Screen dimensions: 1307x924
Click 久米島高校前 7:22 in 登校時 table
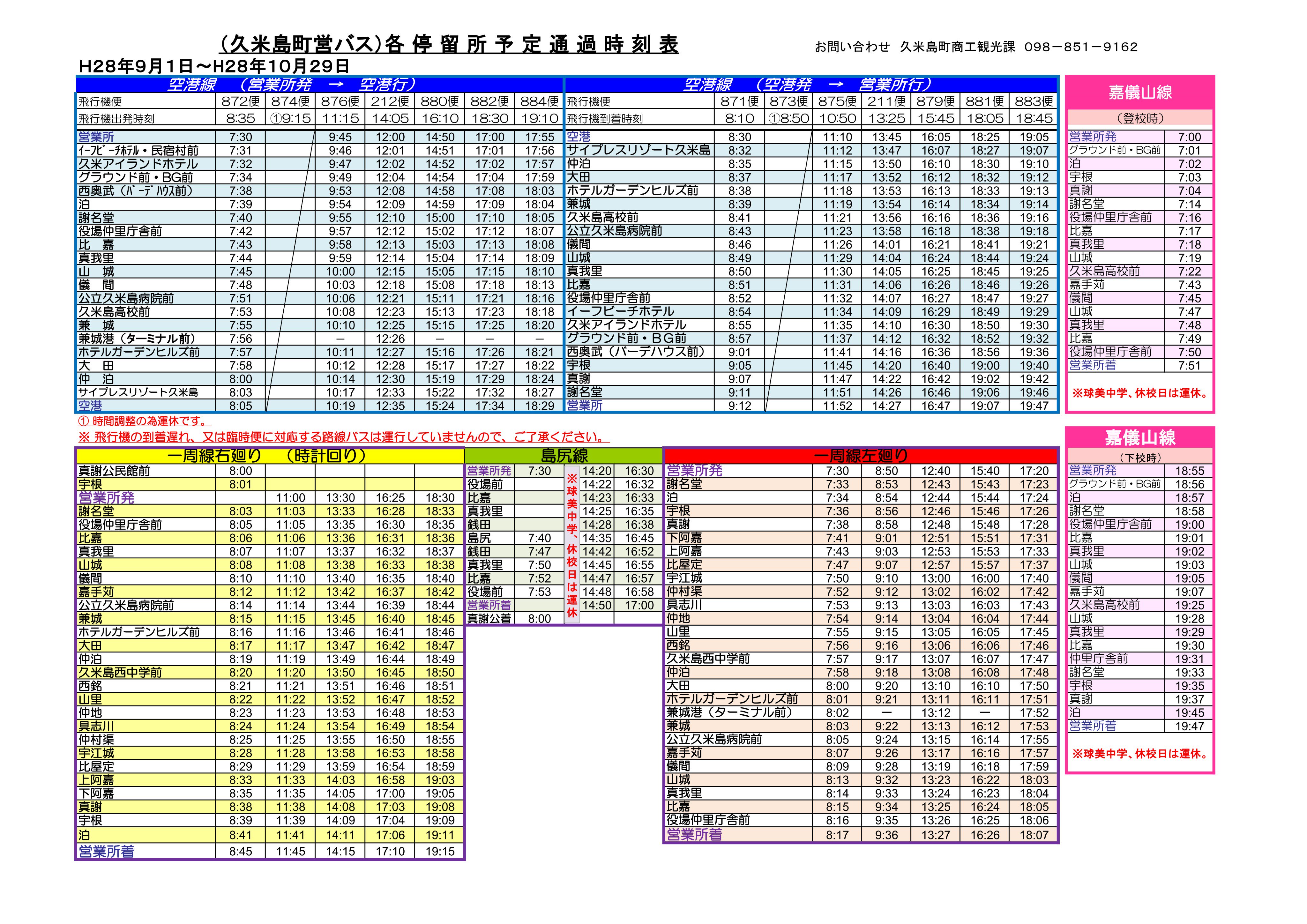[1140, 272]
